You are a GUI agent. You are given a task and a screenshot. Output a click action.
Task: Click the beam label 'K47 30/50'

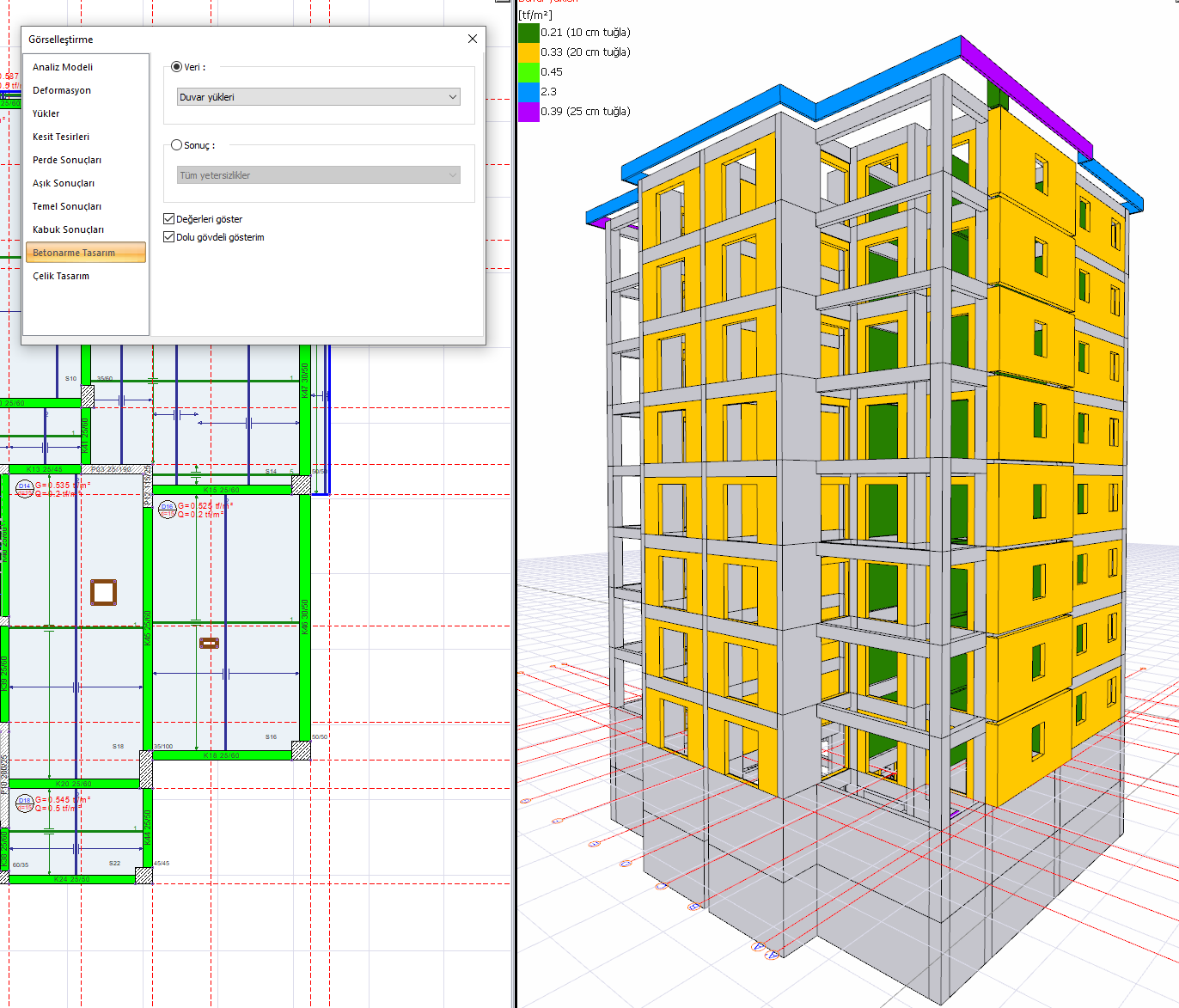305,381
